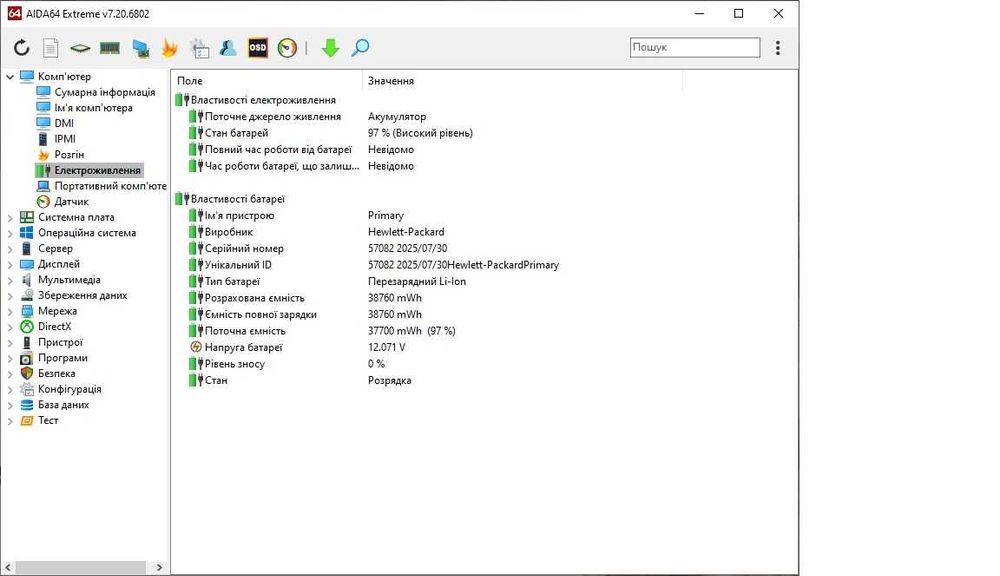Click the network computer toolbar icon

click(140, 48)
